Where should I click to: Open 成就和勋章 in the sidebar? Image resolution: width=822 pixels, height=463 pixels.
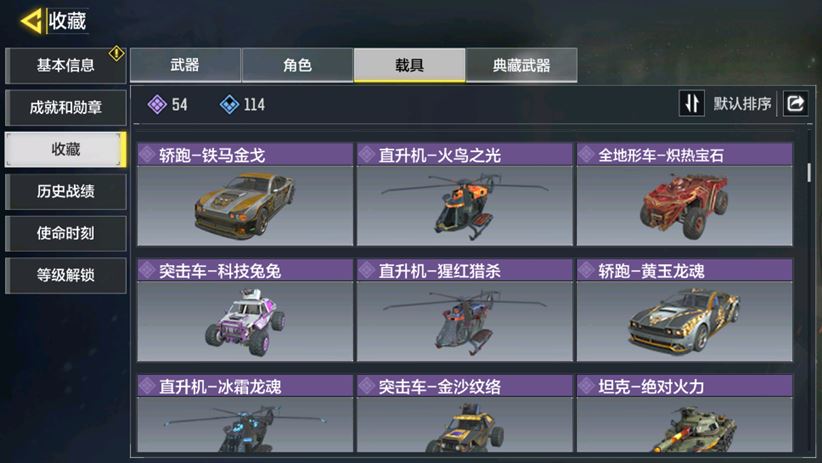pos(66,107)
